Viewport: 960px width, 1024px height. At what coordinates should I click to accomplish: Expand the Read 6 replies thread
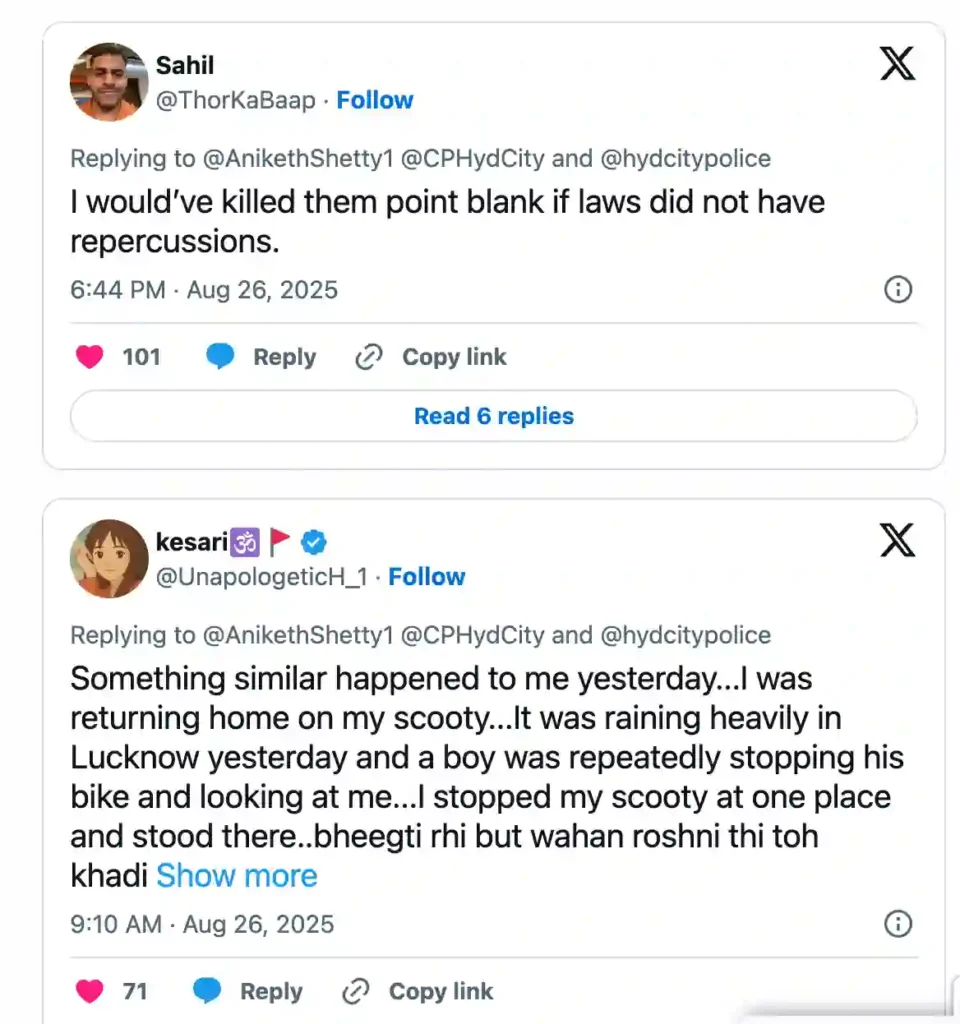(x=494, y=416)
